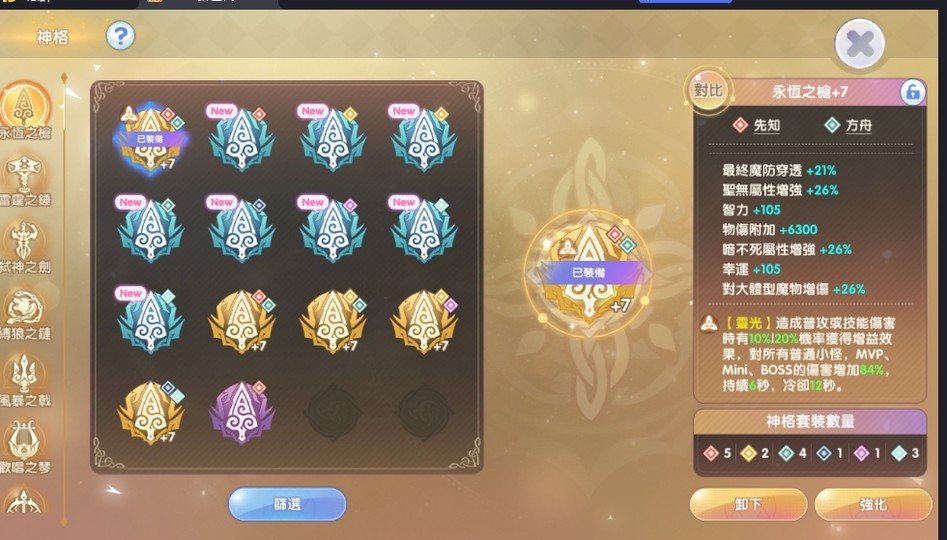Image resolution: width=947 pixels, height=540 pixels.
Task: Close the divinity panel with X
Action: [x=859, y=44]
